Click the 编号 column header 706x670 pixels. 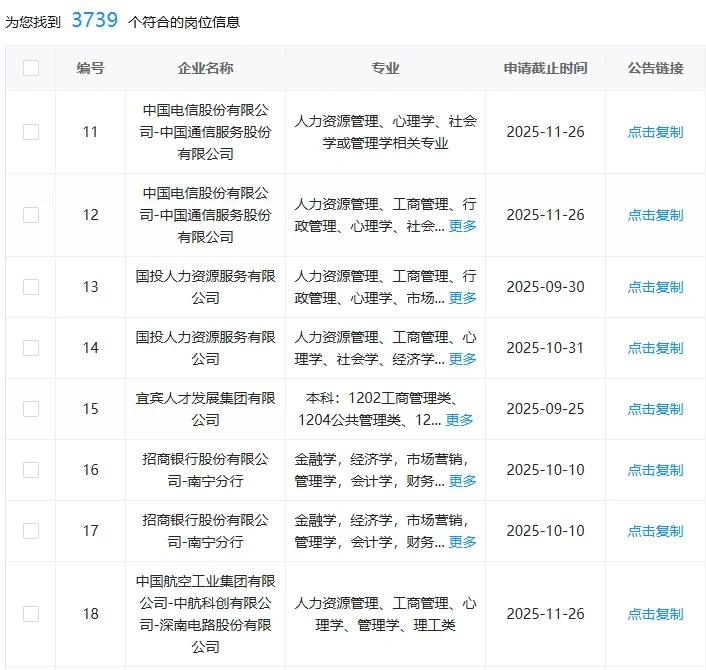[90, 68]
